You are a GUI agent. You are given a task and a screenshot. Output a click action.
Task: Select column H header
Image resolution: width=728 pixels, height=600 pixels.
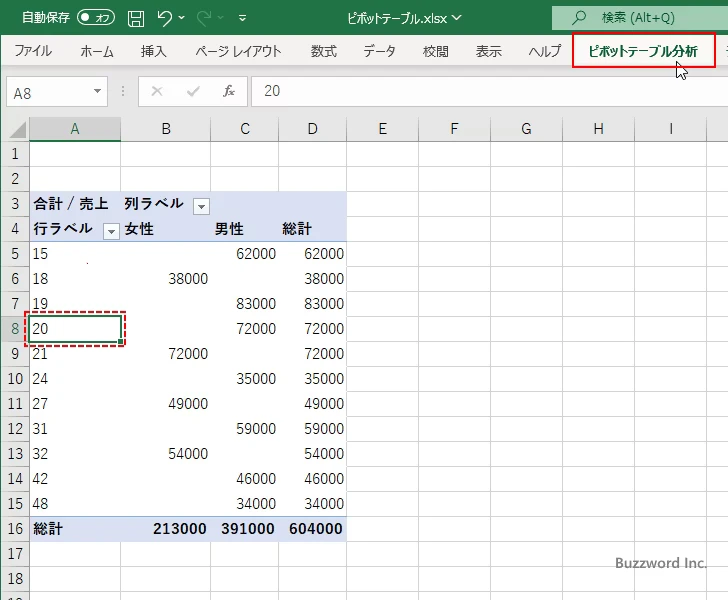[x=598, y=129]
